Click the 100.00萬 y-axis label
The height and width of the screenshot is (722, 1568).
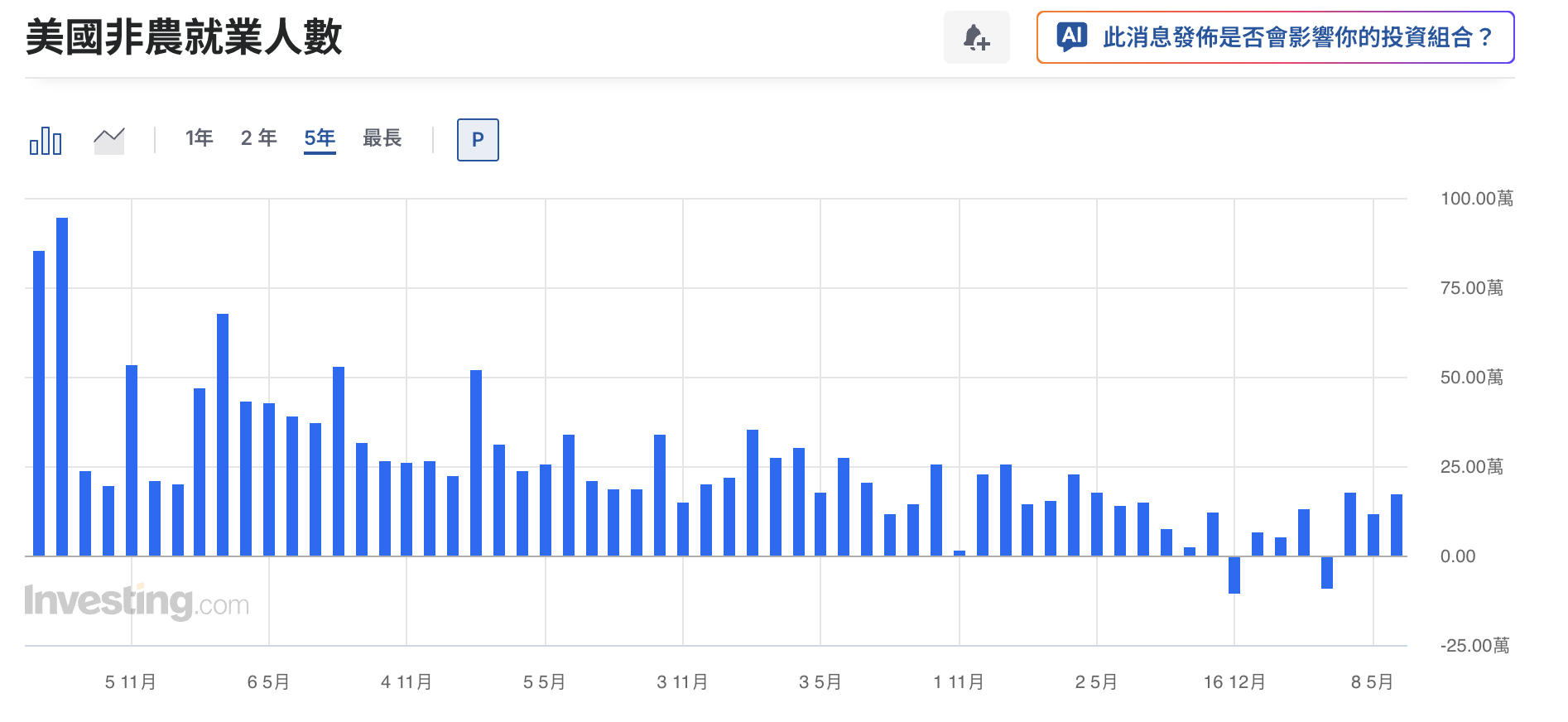coord(1477,199)
